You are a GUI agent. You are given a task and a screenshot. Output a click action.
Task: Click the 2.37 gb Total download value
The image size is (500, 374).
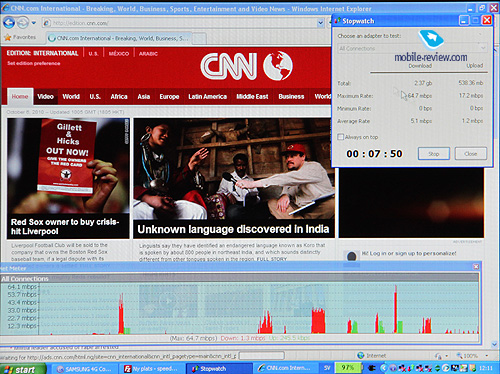[x=423, y=83]
